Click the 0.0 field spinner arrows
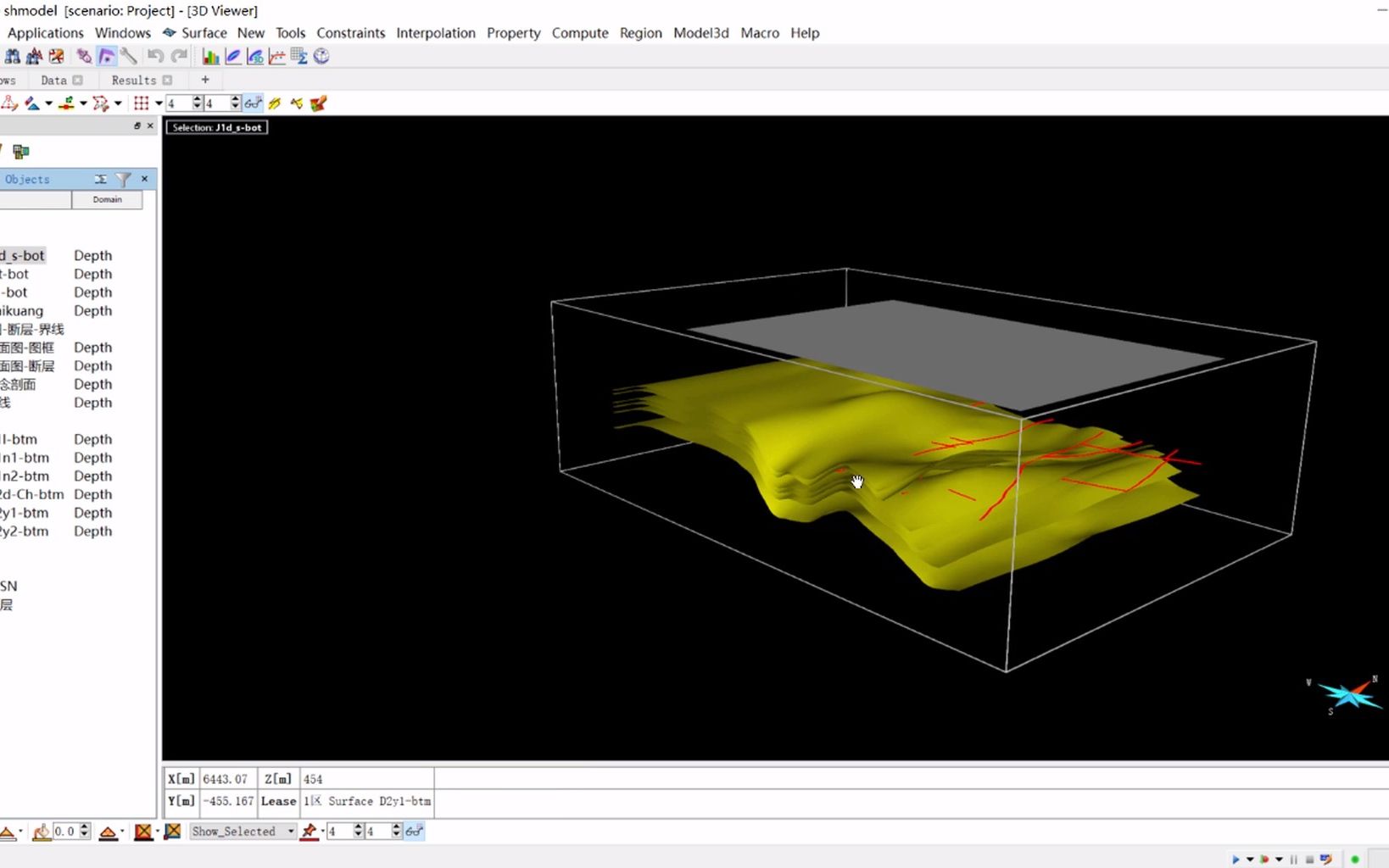This screenshot has width=1389, height=868. click(84, 832)
